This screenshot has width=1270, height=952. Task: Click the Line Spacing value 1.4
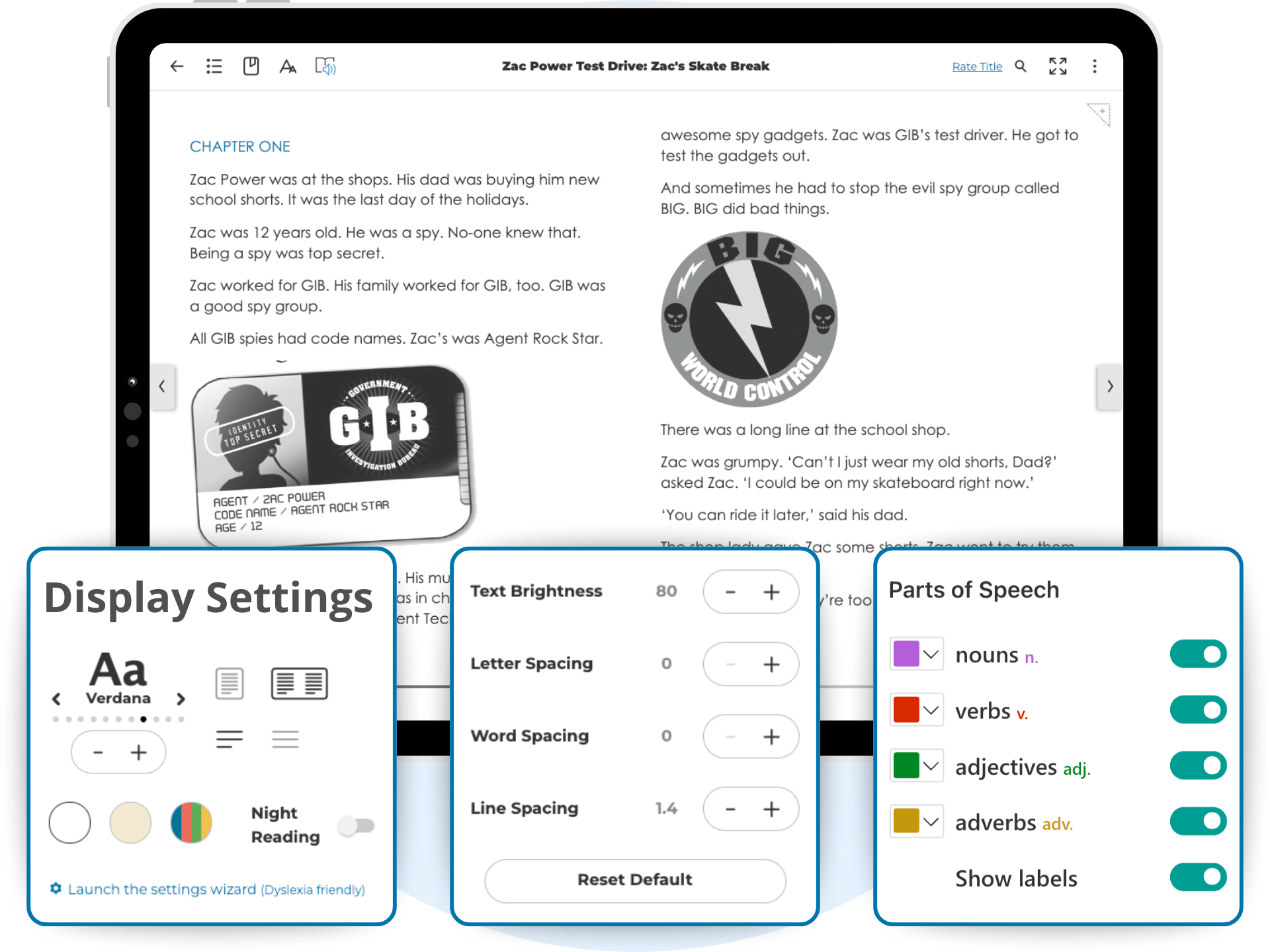click(666, 808)
